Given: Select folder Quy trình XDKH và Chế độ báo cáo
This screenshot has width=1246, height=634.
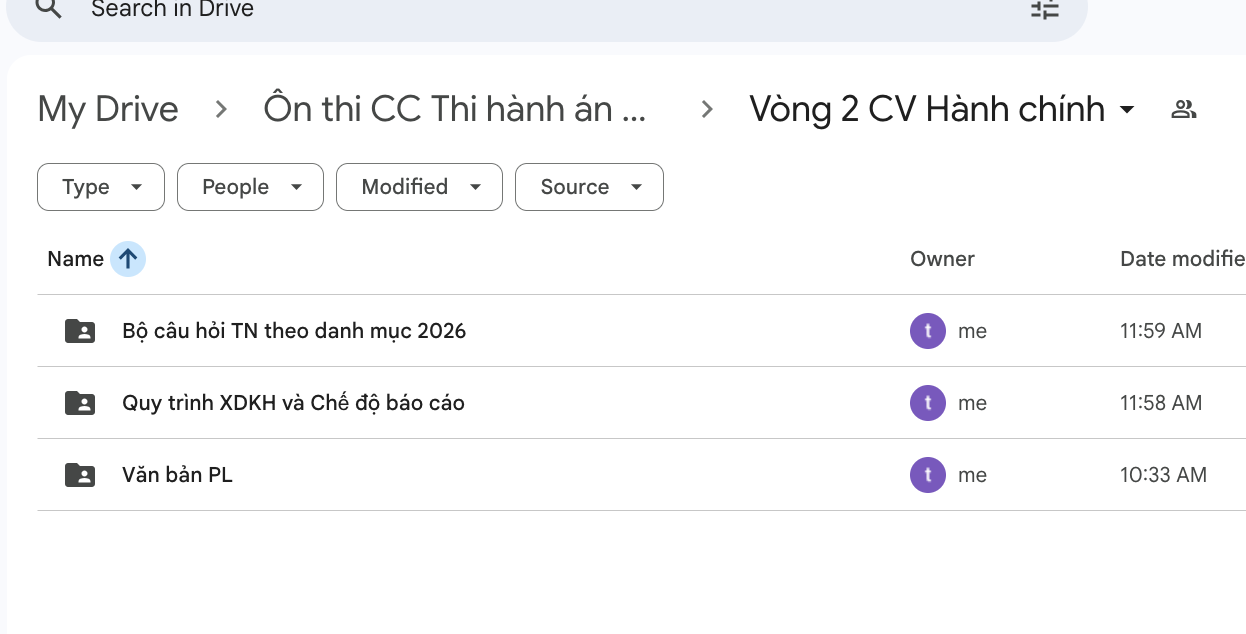Looking at the screenshot, I should point(293,403).
